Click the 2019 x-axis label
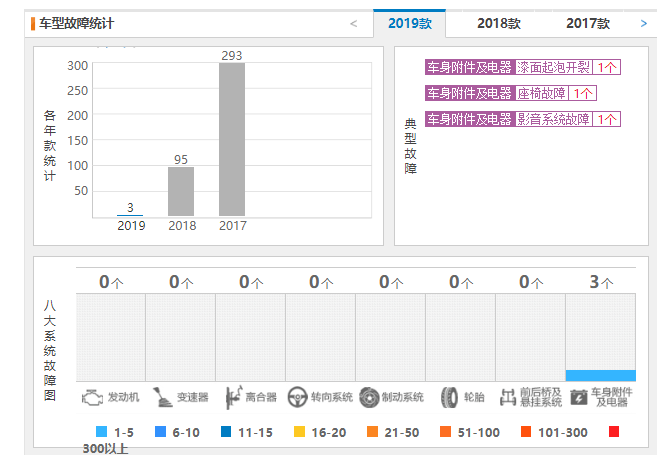Image resolution: width=657 pixels, height=455 pixels. [x=131, y=226]
